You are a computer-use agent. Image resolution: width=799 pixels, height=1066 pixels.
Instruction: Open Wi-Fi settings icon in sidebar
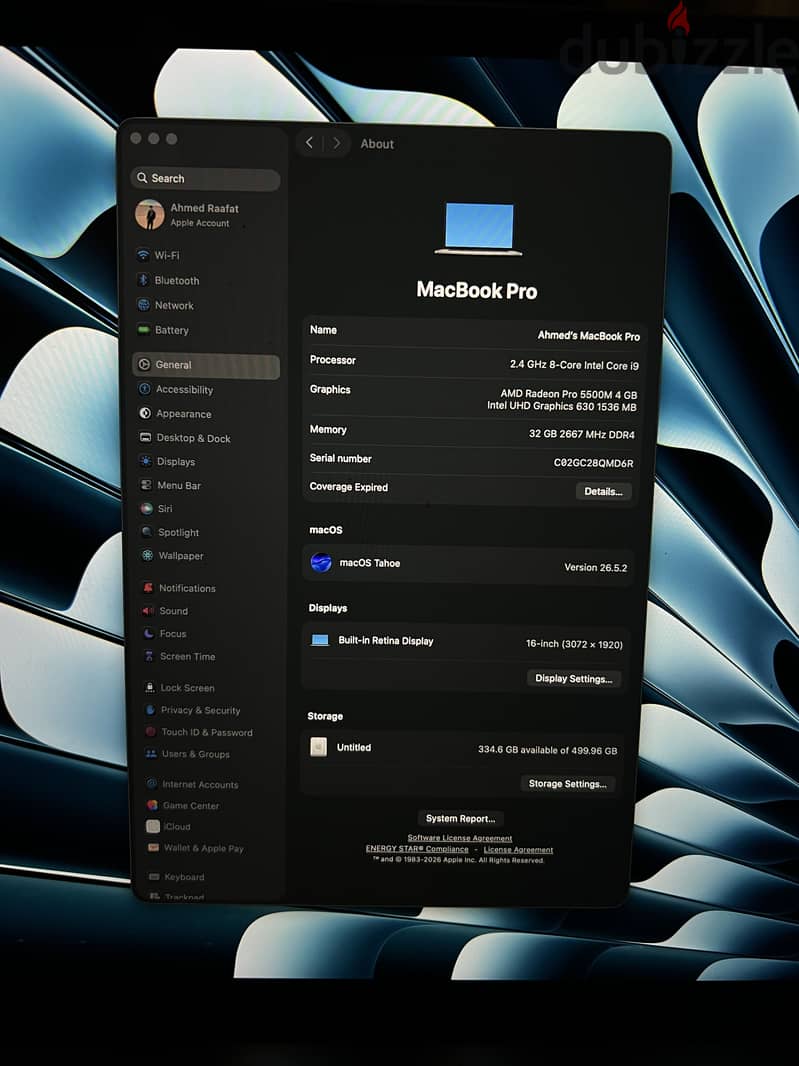tap(143, 255)
